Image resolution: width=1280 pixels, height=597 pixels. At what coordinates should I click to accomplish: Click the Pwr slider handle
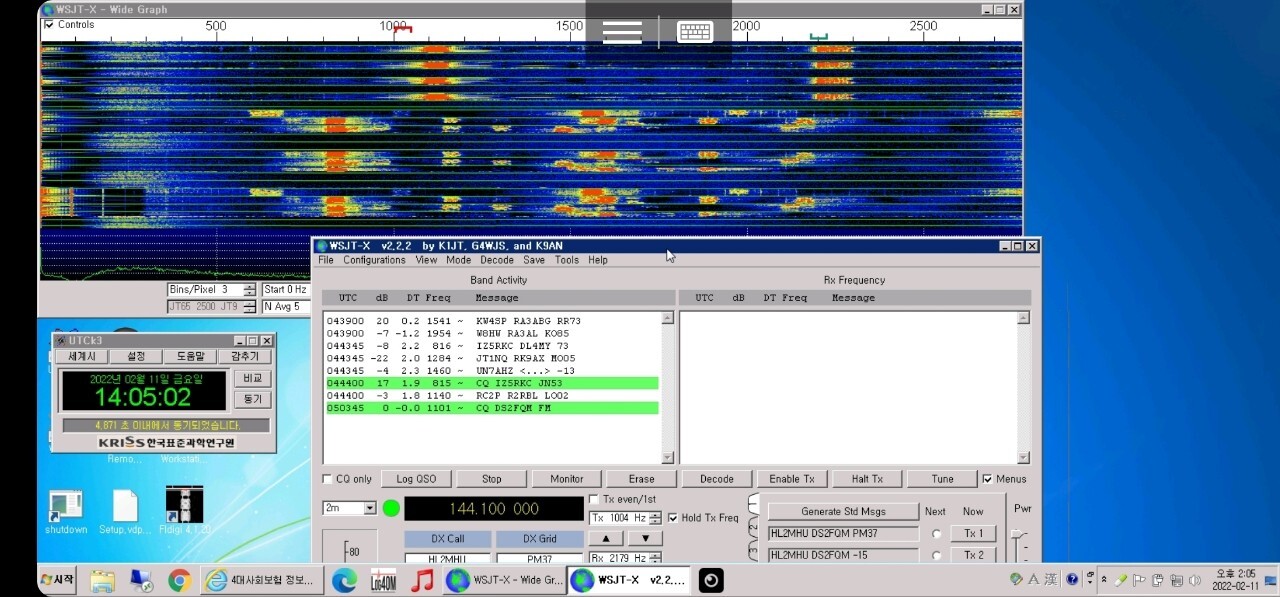tap(1020, 536)
